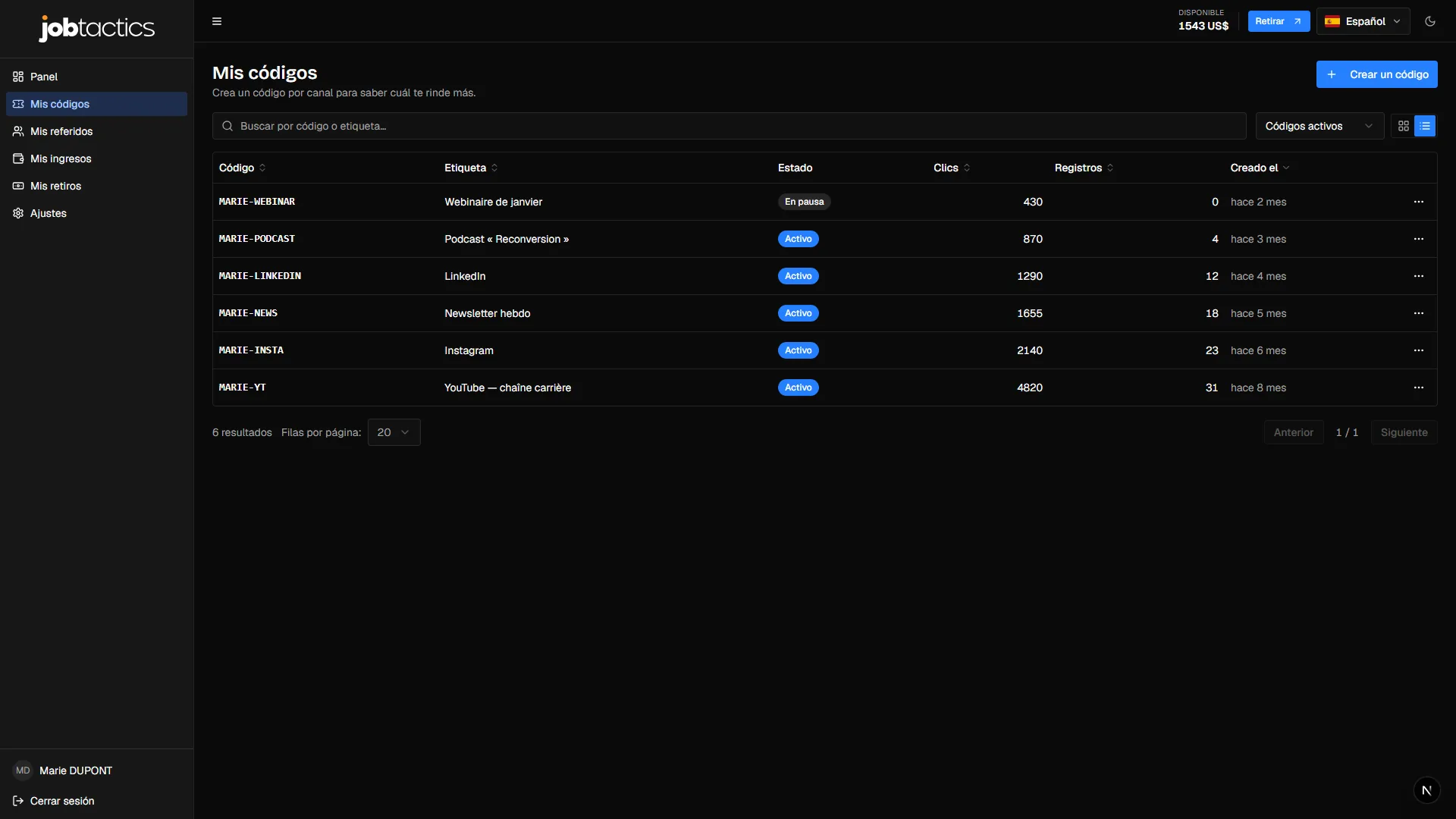Screen dimensions: 1456x819
Task: Click the Retirar button
Action: (1279, 21)
